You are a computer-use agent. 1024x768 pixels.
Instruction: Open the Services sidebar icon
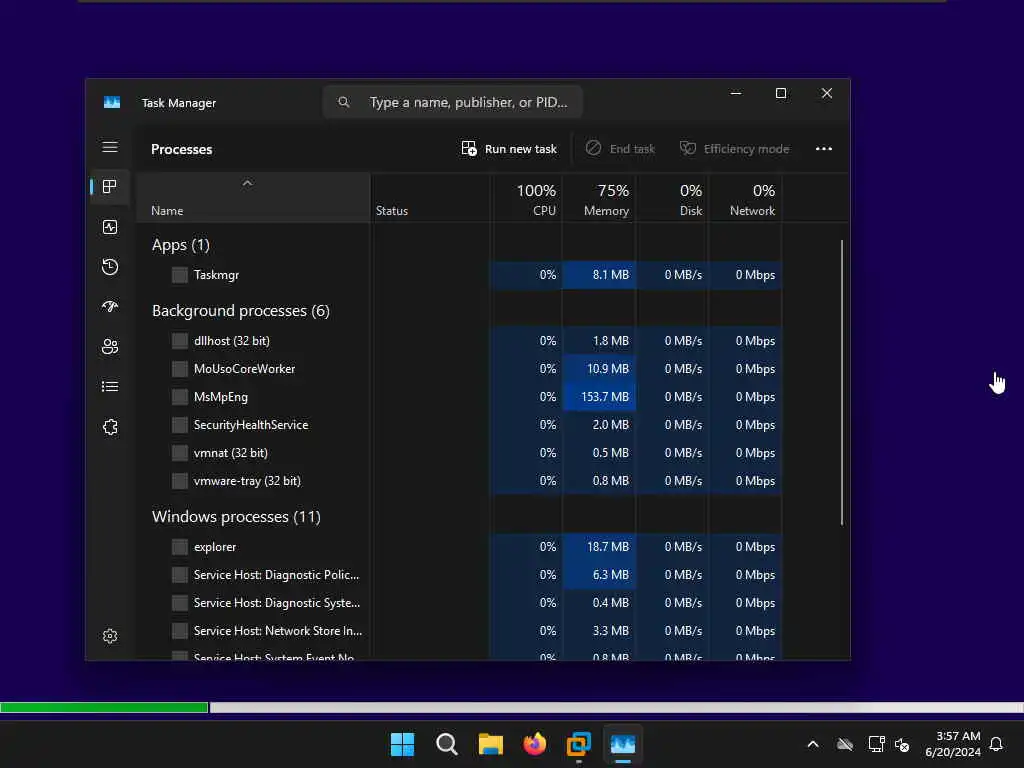[110, 426]
